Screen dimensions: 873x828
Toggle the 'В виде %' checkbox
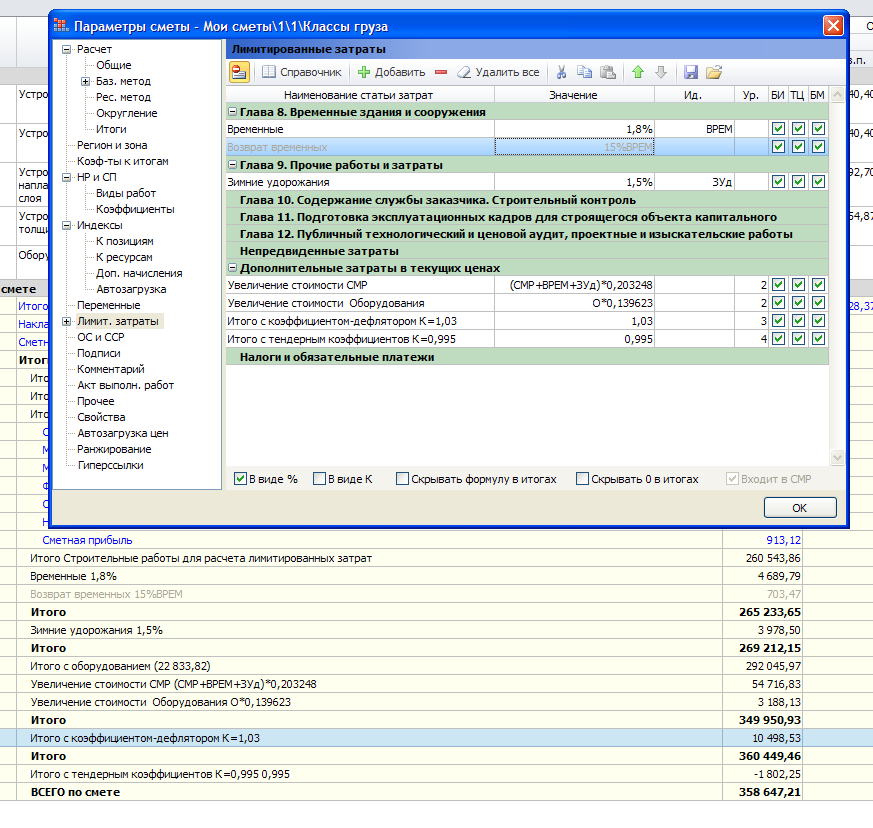pyautogui.click(x=240, y=479)
